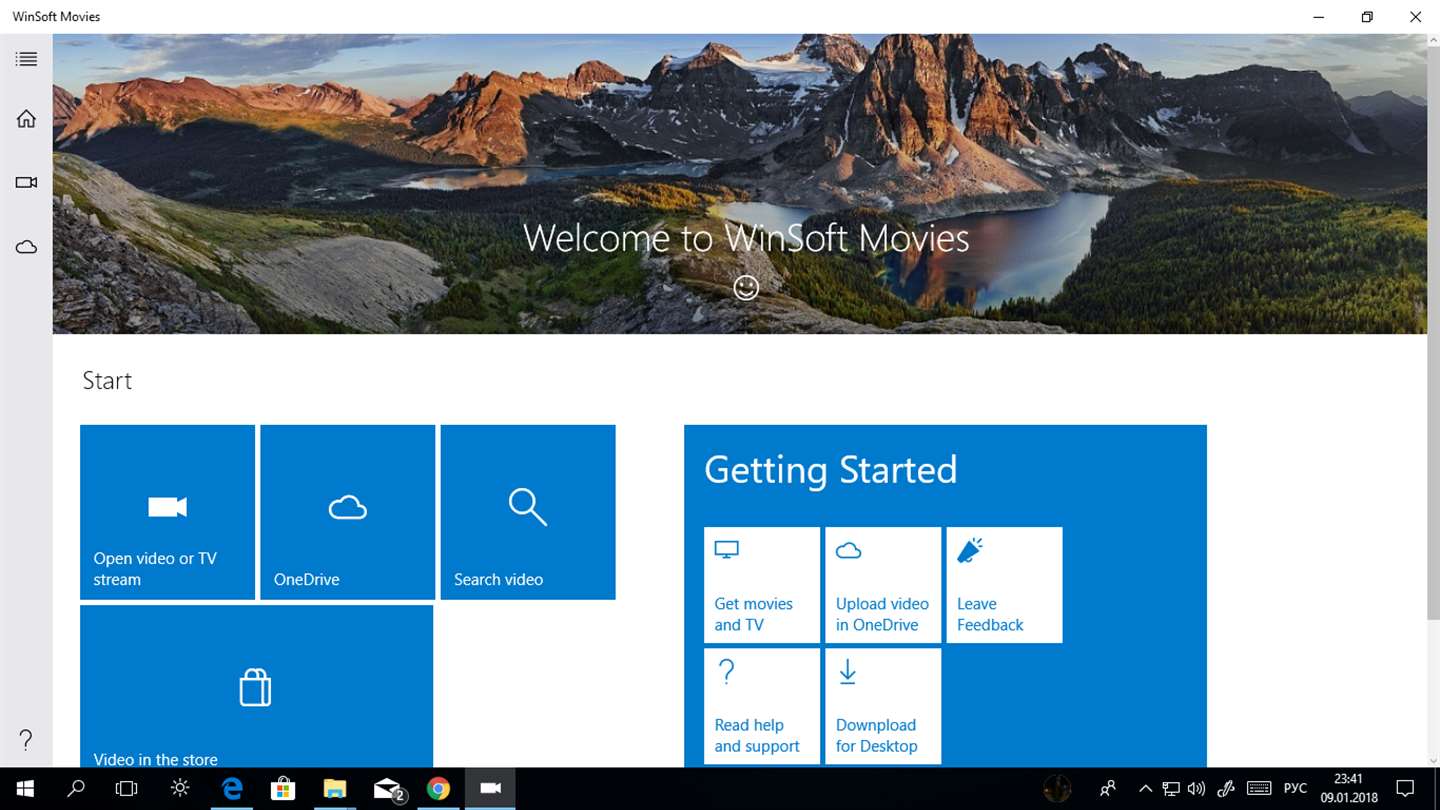Open the cloud section in sidebar

[26, 247]
